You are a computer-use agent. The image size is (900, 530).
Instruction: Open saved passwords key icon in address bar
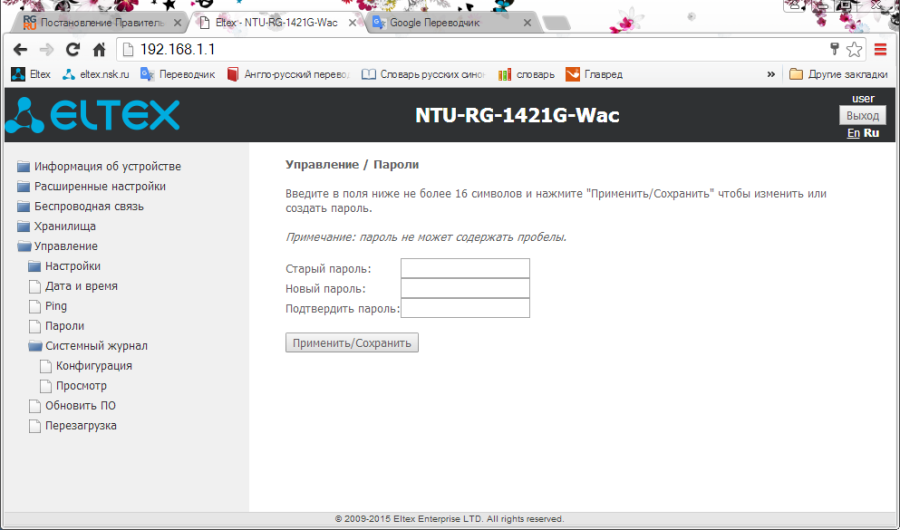pyautogui.click(x=835, y=49)
